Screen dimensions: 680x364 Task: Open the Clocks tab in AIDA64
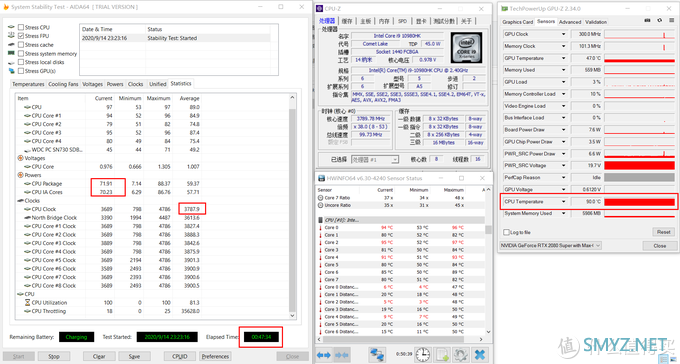(x=136, y=84)
